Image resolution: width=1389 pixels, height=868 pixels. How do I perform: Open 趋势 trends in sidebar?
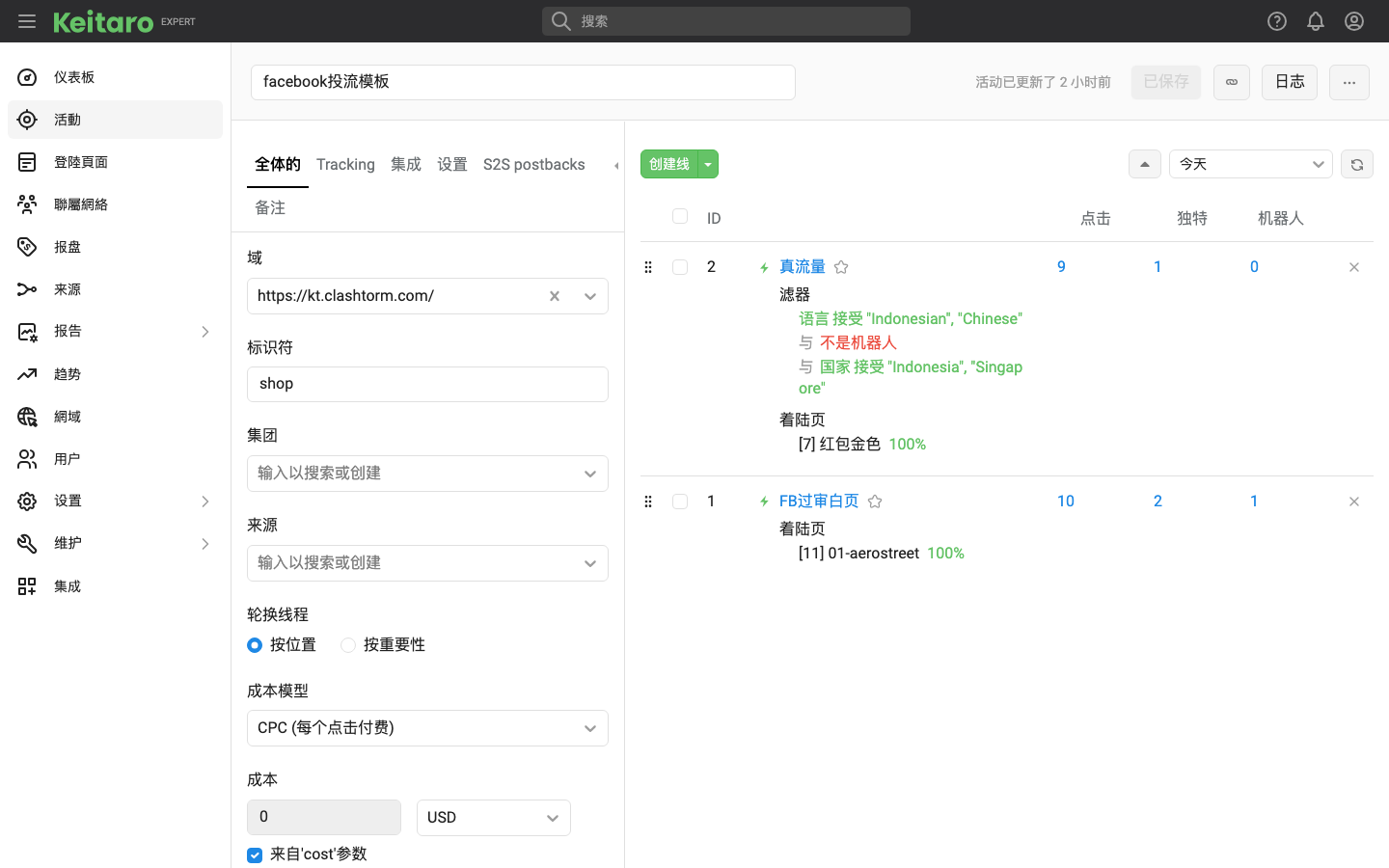(x=115, y=374)
